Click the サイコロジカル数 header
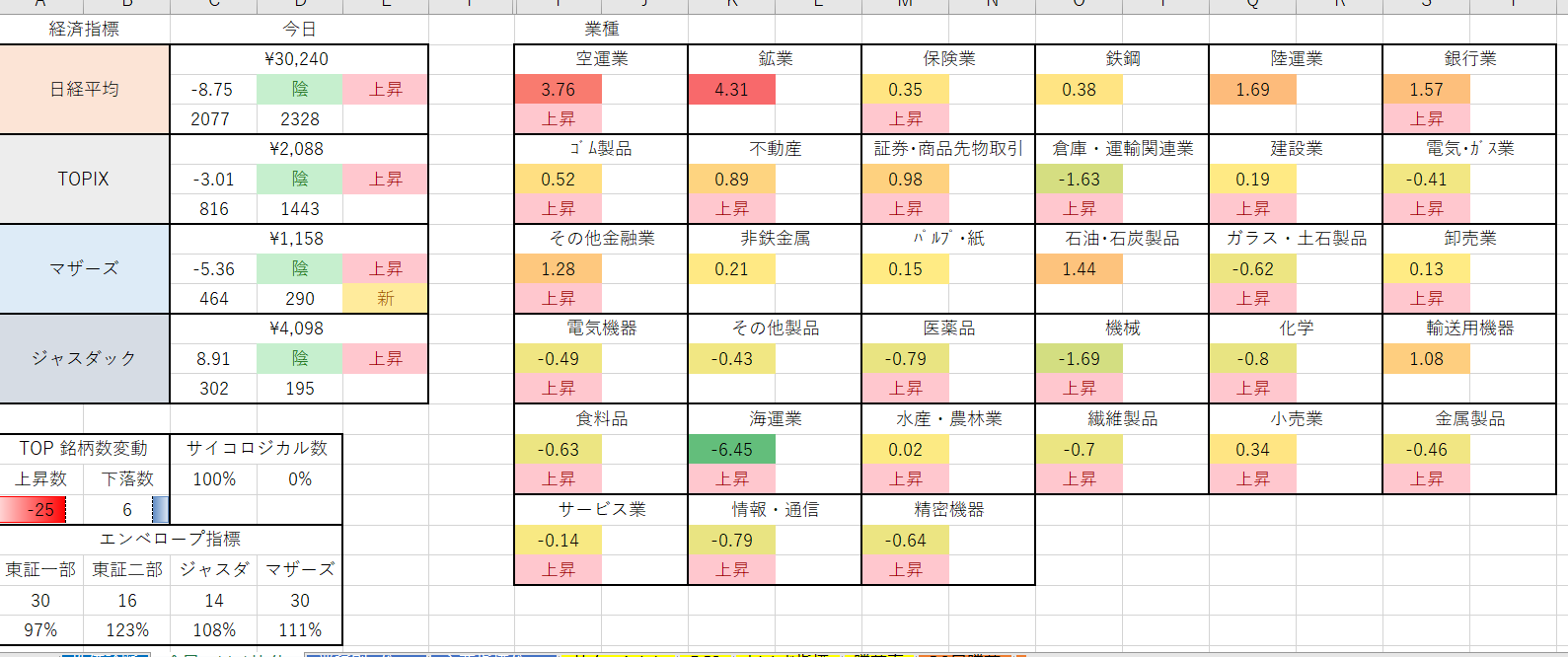1568x657 pixels. pyautogui.click(x=257, y=449)
